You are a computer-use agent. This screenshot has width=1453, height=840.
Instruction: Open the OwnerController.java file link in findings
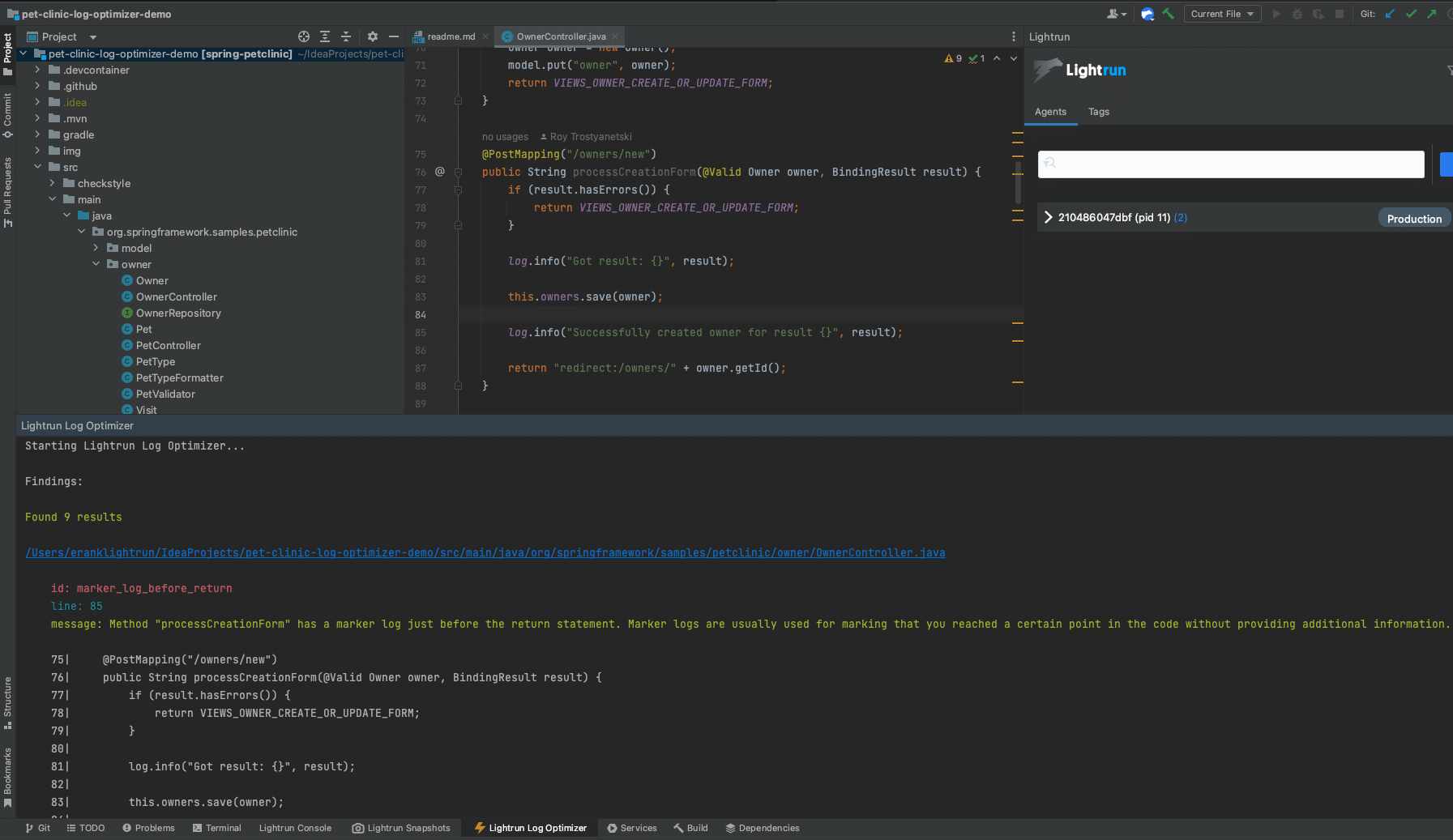tap(485, 552)
